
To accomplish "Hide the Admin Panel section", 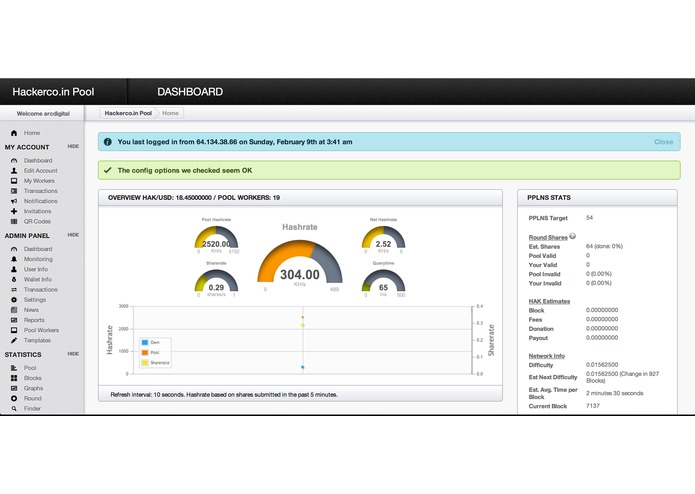I will tap(73, 235).
